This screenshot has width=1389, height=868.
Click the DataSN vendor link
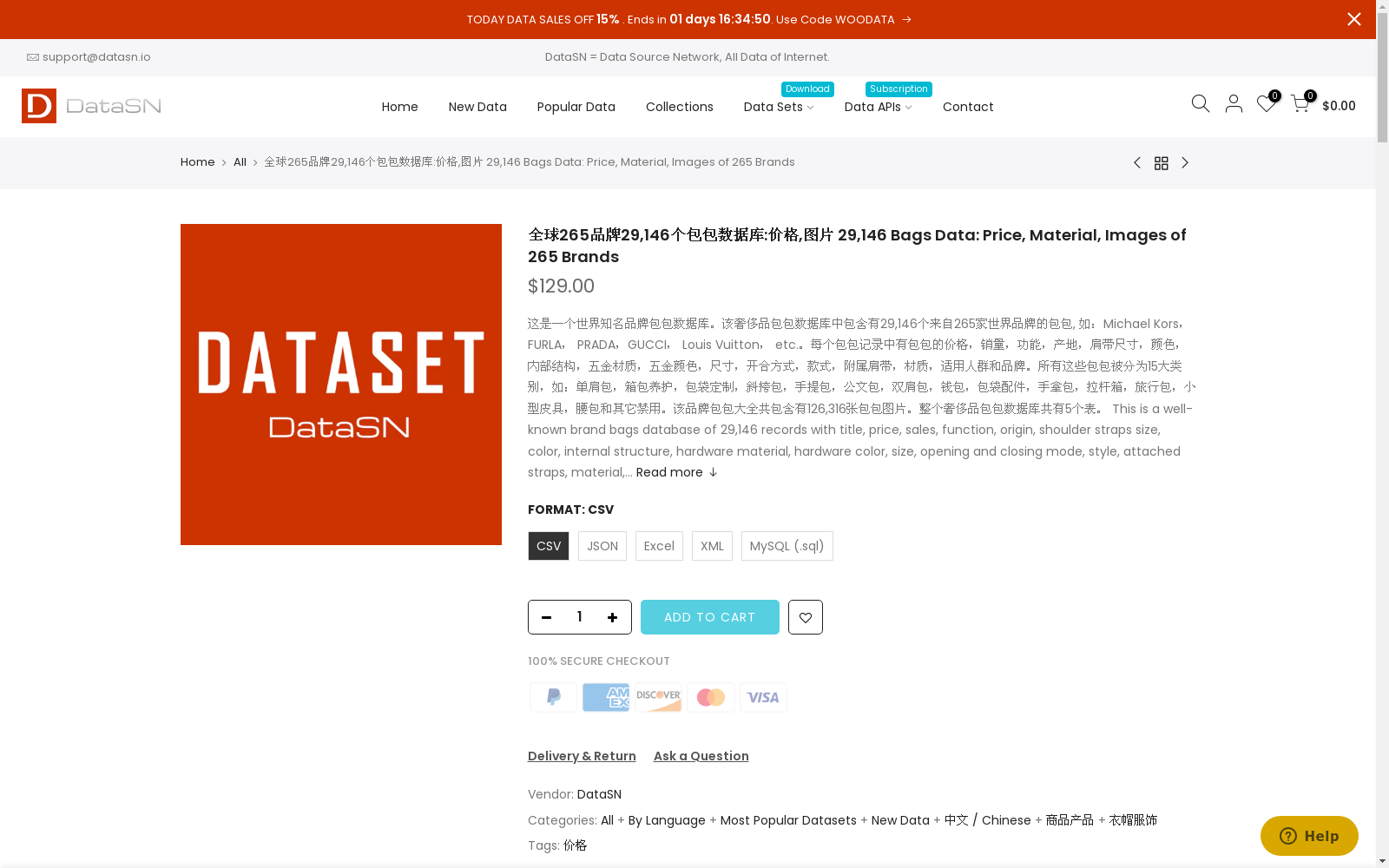599,794
